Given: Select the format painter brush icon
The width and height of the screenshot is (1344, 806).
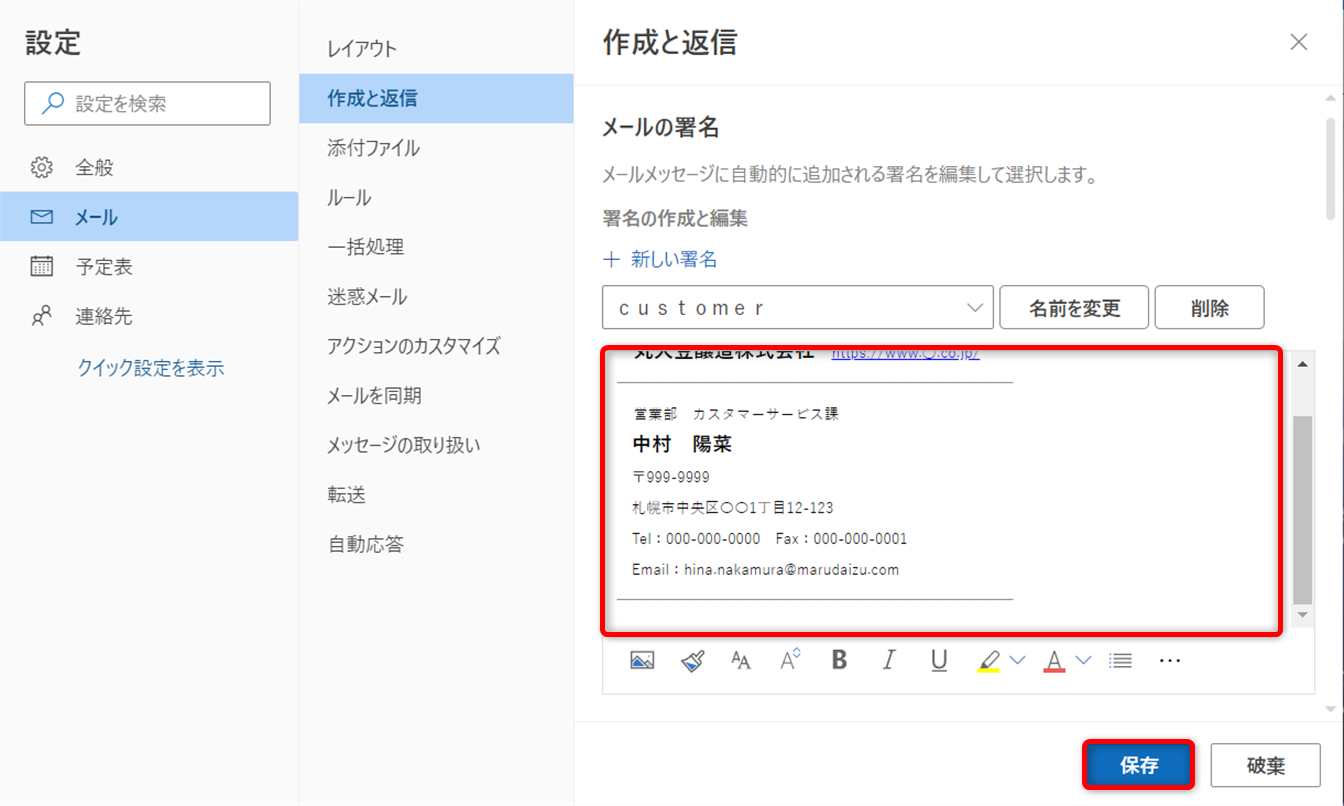Looking at the screenshot, I should tap(693, 660).
